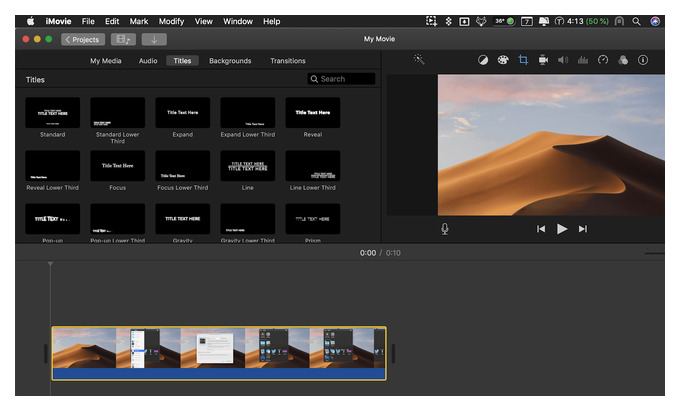This screenshot has height=411, width=680.
Task: Toggle the media browser button in toolbar
Action: [x=123, y=39]
